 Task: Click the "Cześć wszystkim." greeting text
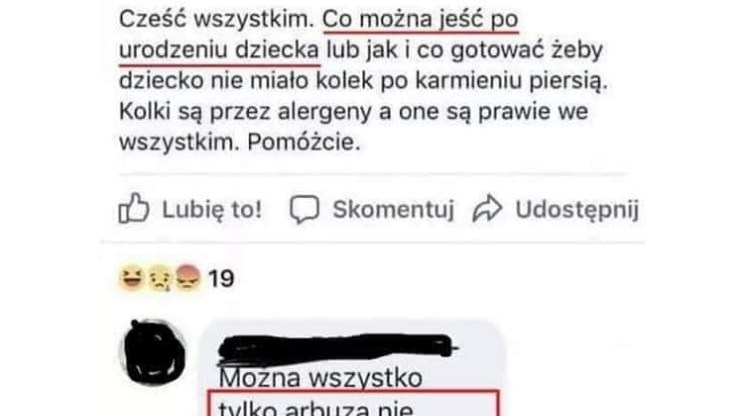(x=217, y=19)
